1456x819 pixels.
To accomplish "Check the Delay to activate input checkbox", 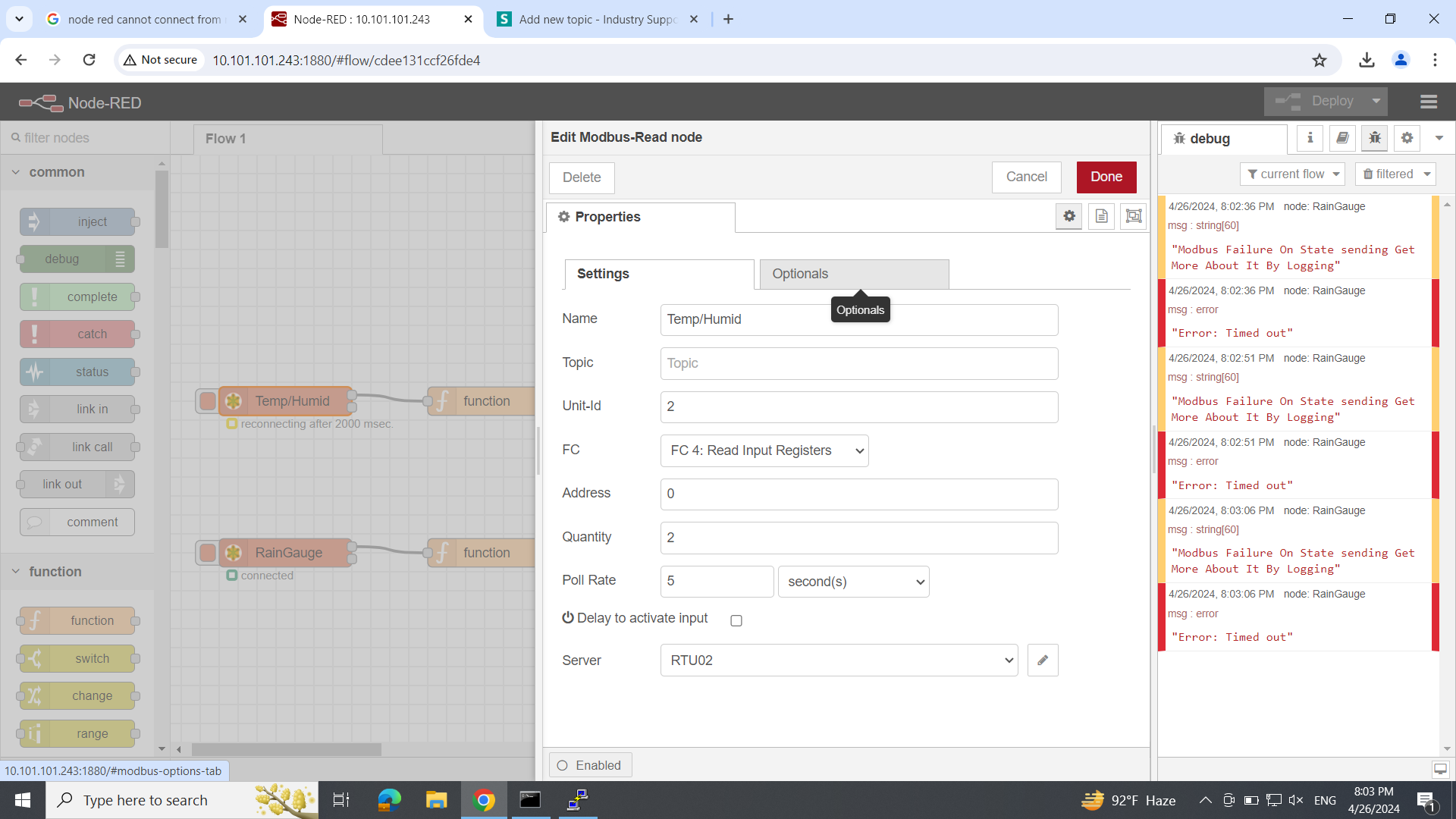I will [x=736, y=620].
